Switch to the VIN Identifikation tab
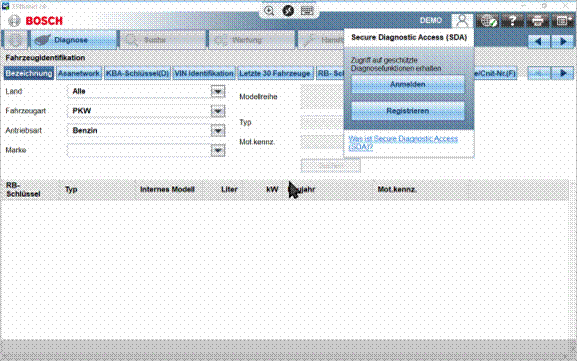 click(x=204, y=73)
